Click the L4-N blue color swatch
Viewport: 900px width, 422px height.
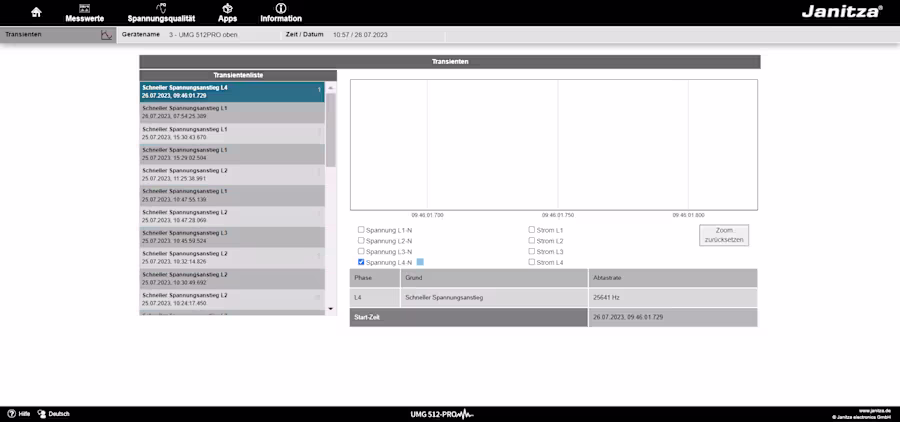coord(420,262)
